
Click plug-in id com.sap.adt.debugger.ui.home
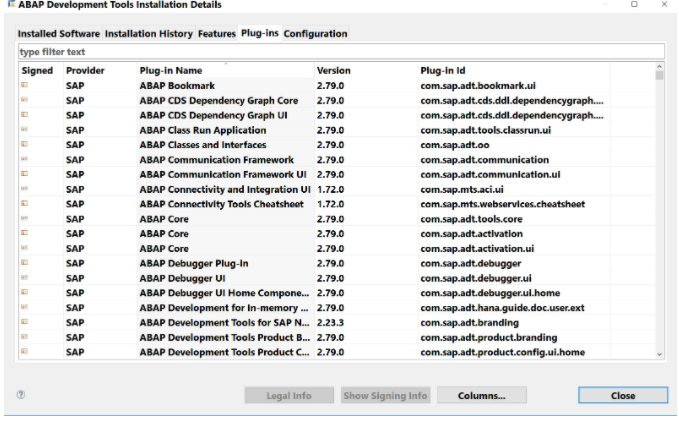[490, 293]
